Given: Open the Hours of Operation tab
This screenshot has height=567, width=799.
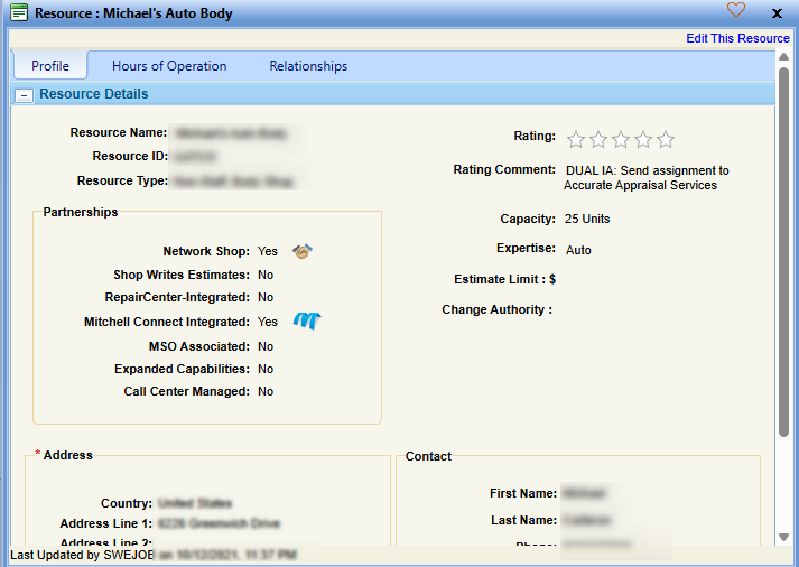Looking at the screenshot, I should coord(169,67).
